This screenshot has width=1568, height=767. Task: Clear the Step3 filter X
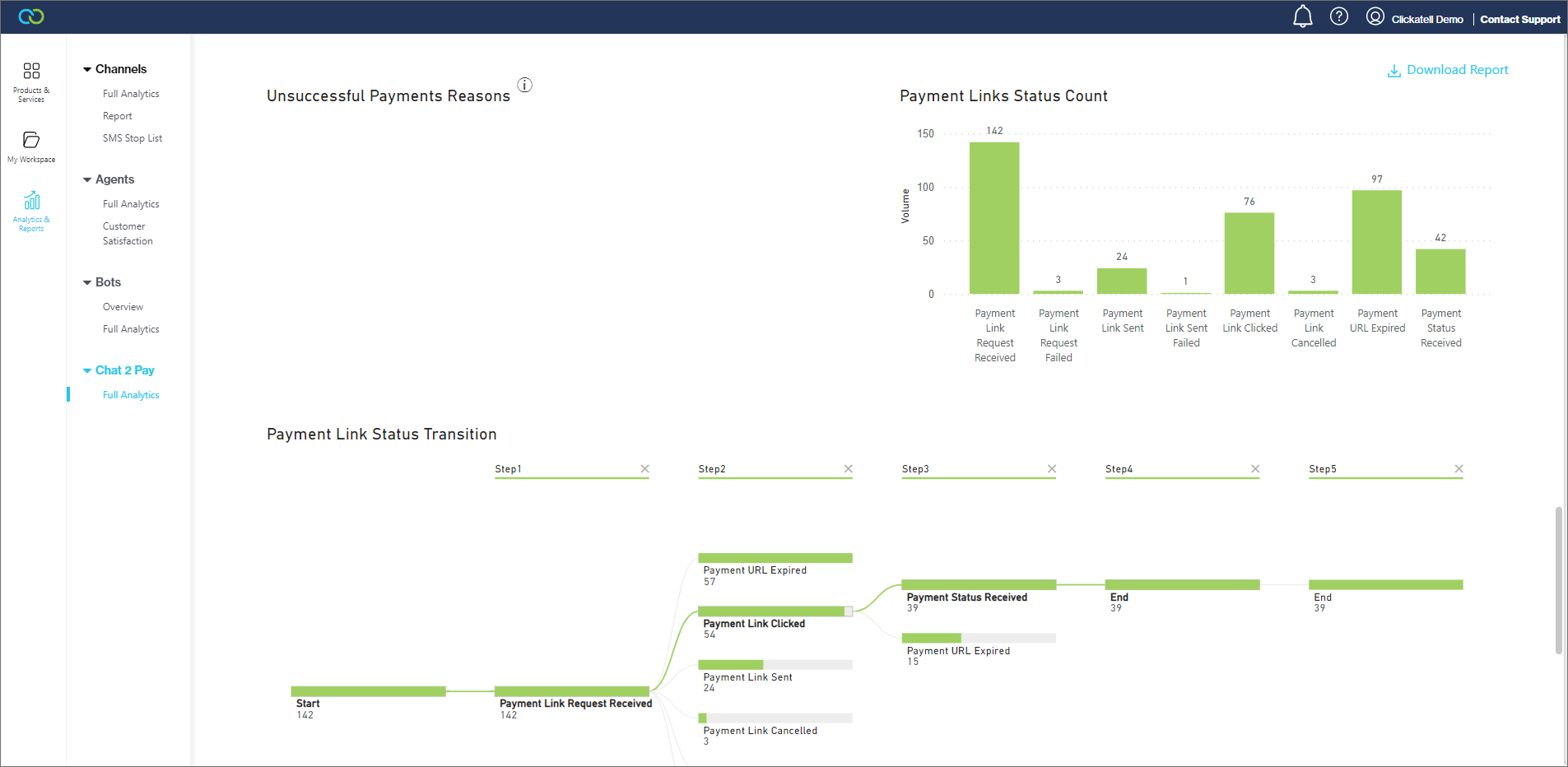(1051, 469)
